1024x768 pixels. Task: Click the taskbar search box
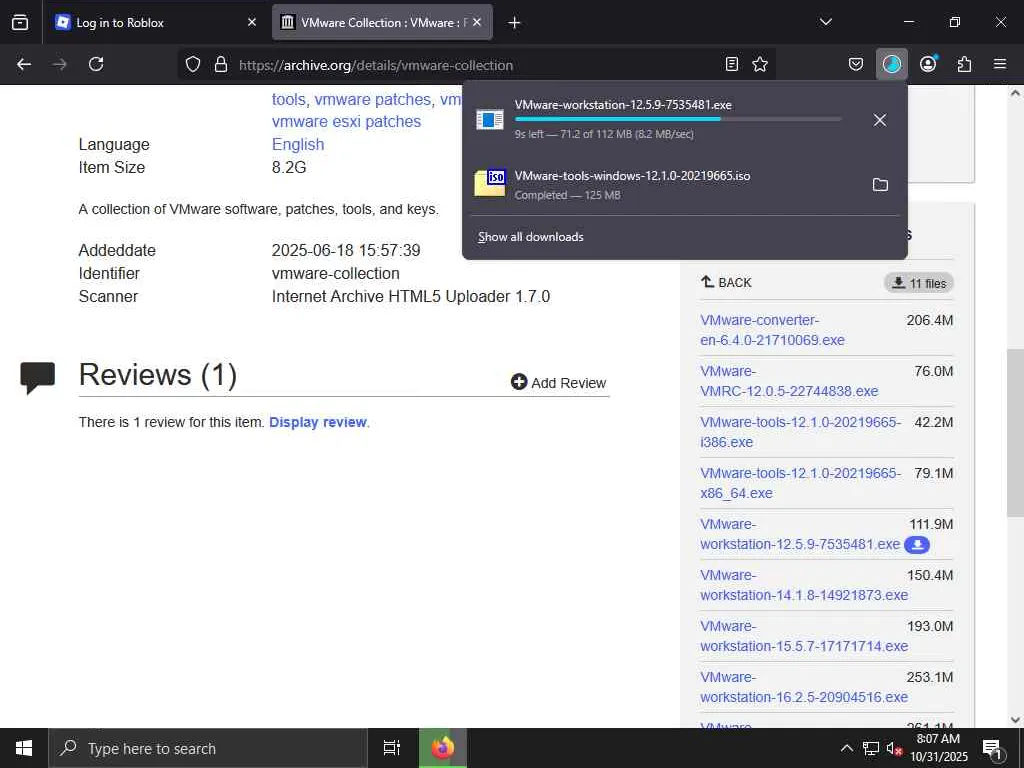point(208,748)
